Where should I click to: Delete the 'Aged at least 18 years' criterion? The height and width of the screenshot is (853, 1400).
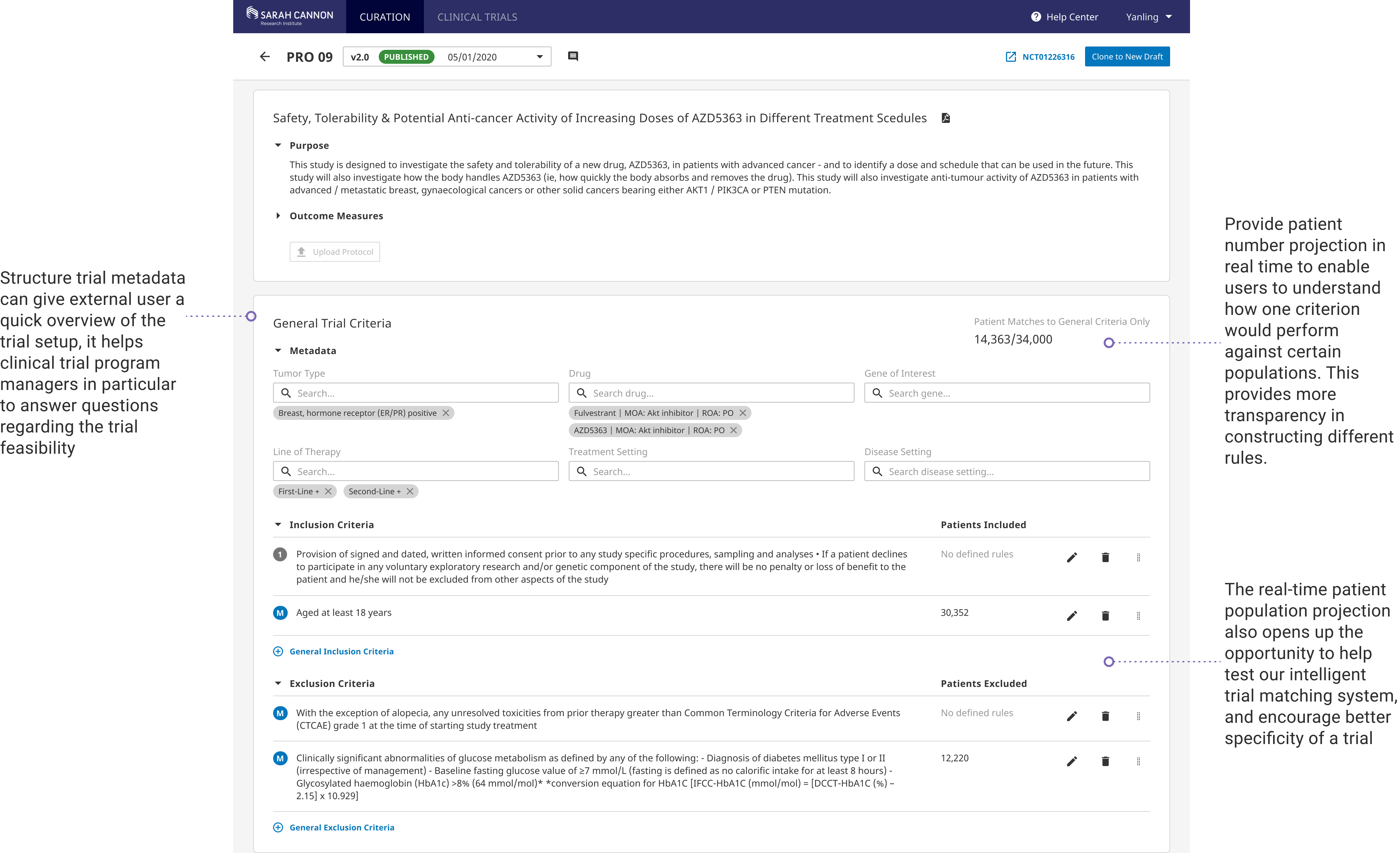pyautogui.click(x=1105, y=616)
